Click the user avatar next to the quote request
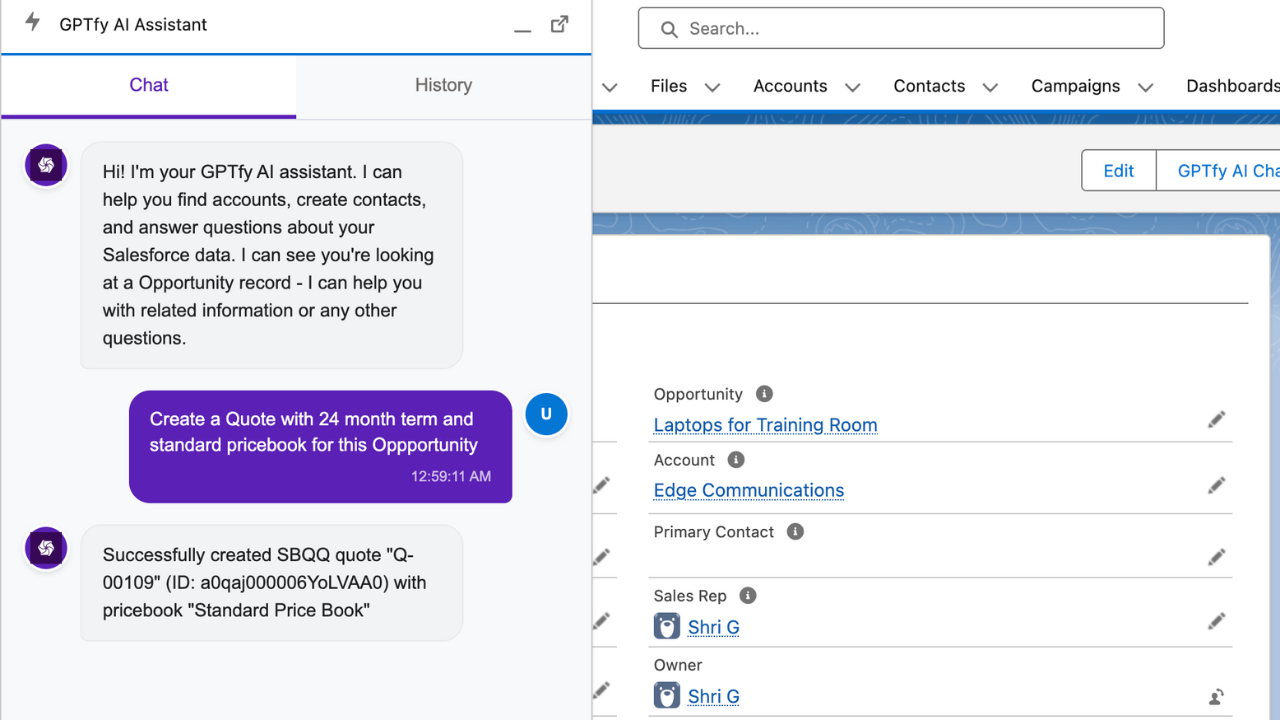Screen dimensions: 1280x720 click(546, 414)
